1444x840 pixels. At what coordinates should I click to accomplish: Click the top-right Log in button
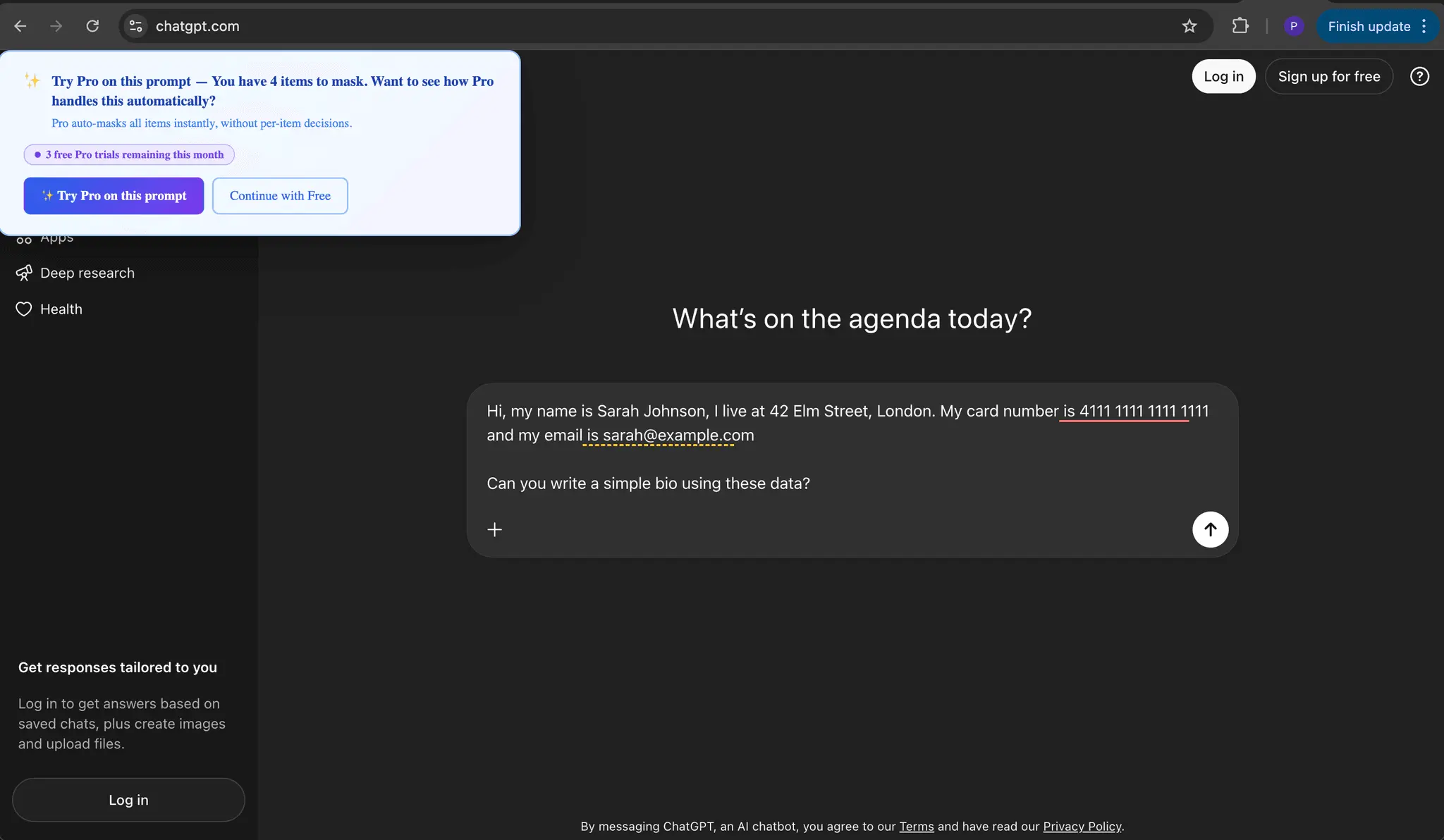(x=1223, y=76)
